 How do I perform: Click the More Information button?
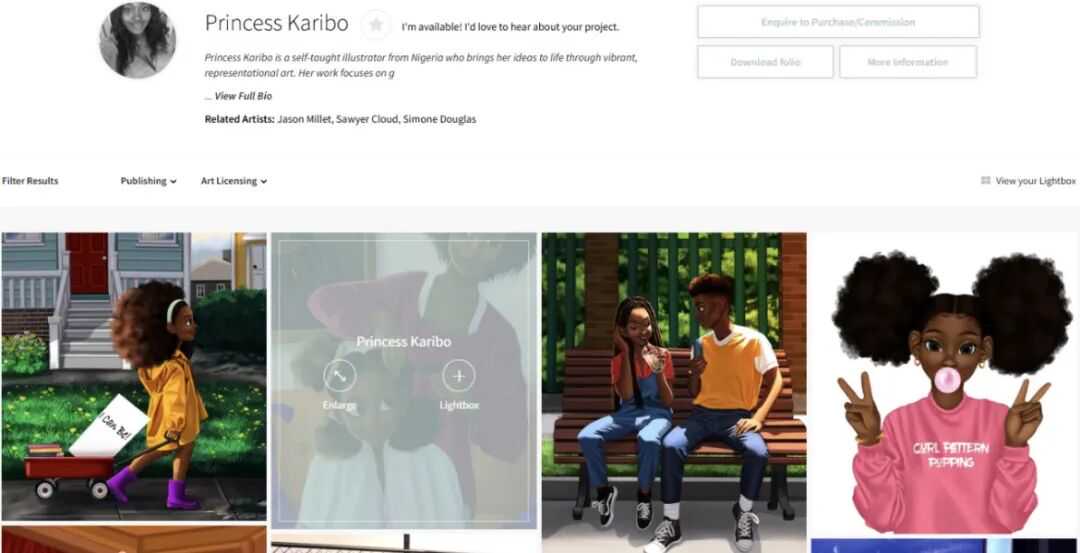[x=908, y=62]
